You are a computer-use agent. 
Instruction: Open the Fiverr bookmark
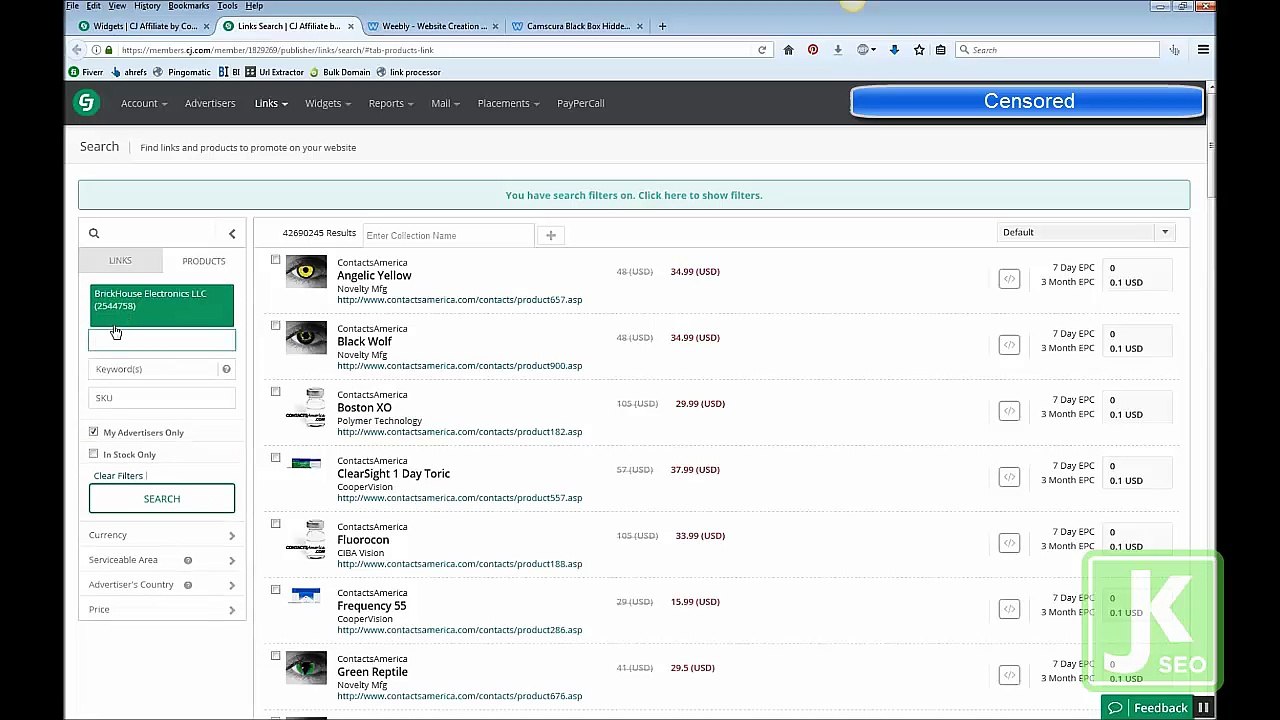pyautogui.click(x=86, y=72)
